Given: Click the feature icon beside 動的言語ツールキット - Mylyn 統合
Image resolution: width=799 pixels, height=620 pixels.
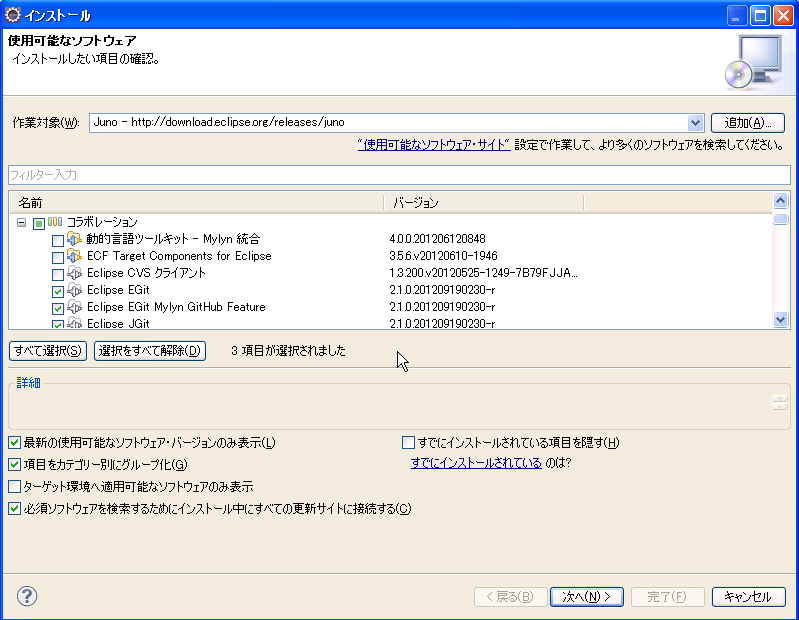Looking at the screenshot, I should 74,238.
